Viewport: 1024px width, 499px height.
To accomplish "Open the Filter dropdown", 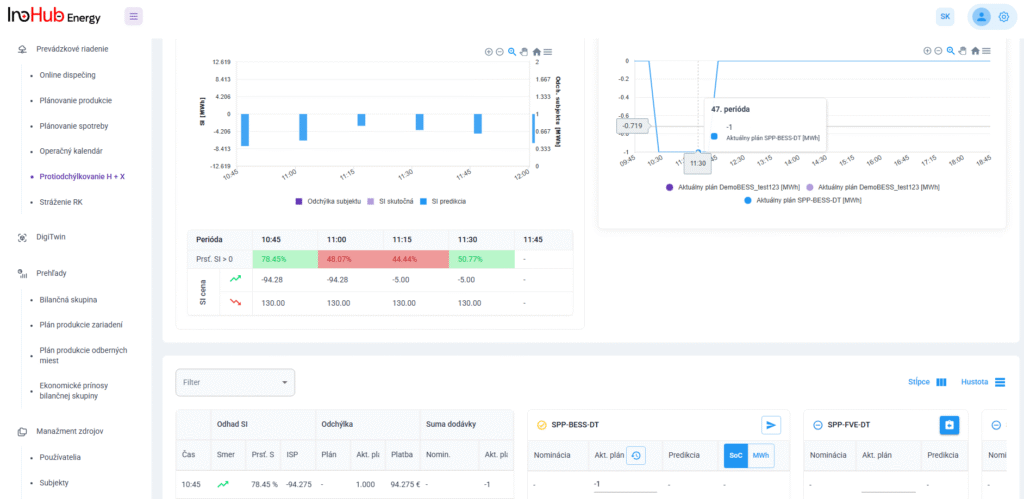I will click(x=235, y=381).
